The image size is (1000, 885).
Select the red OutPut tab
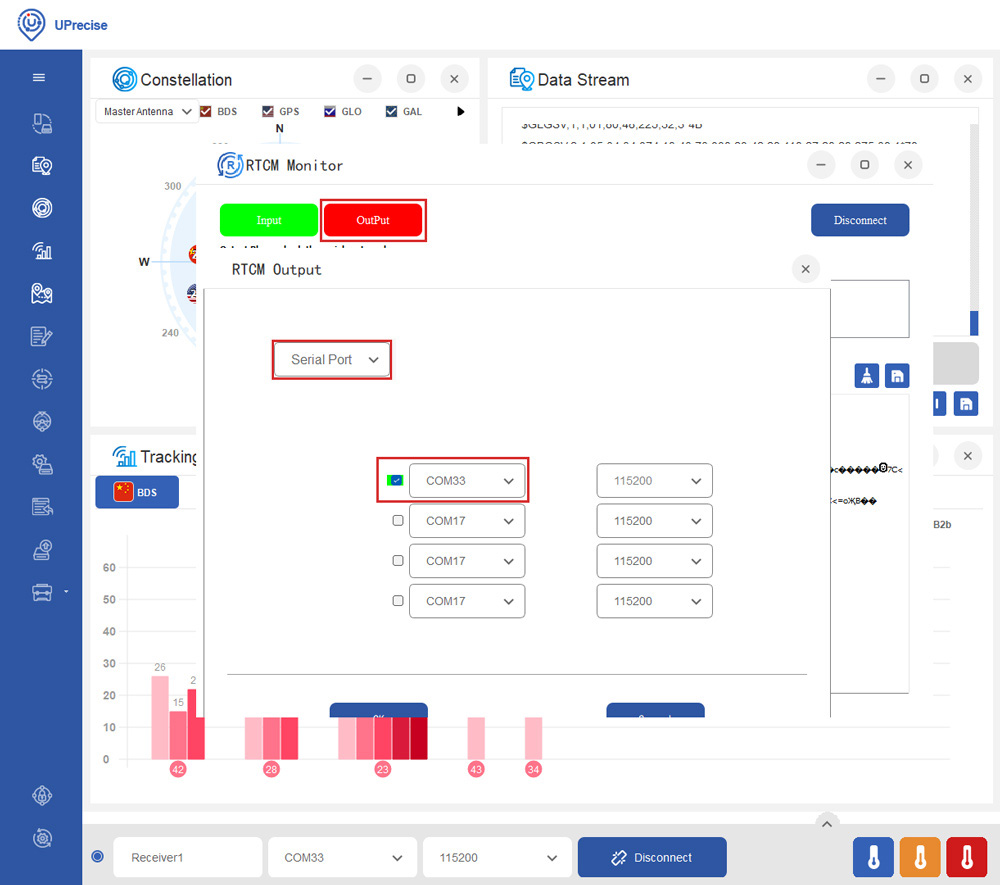(x=373, y=220)
